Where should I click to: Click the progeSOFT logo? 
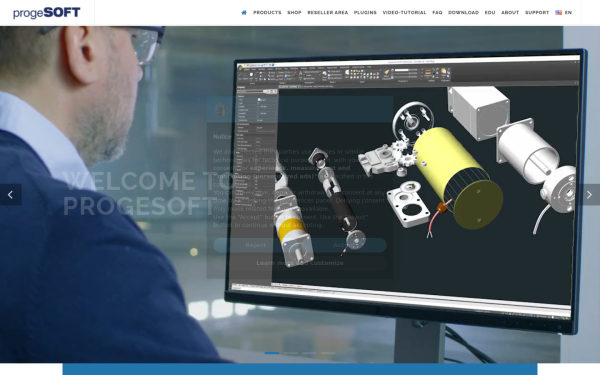coord(47,13)
